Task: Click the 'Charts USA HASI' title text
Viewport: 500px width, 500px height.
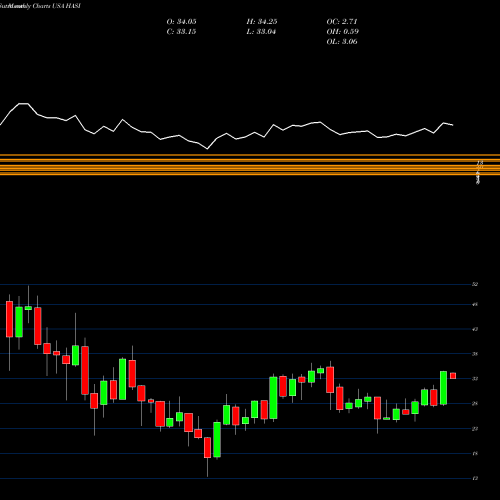Action: click(57, 6)
